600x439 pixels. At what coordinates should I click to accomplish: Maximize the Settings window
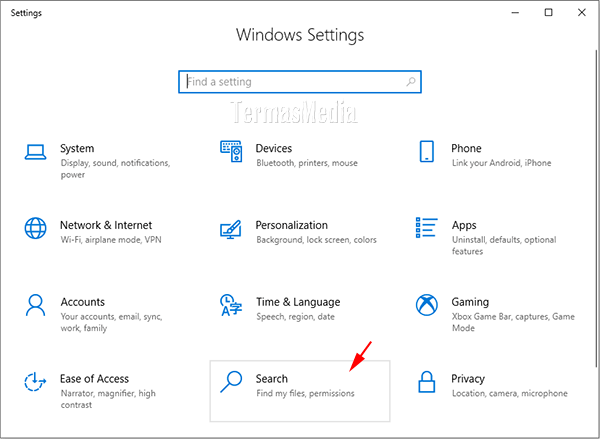[x=548, y=13]
